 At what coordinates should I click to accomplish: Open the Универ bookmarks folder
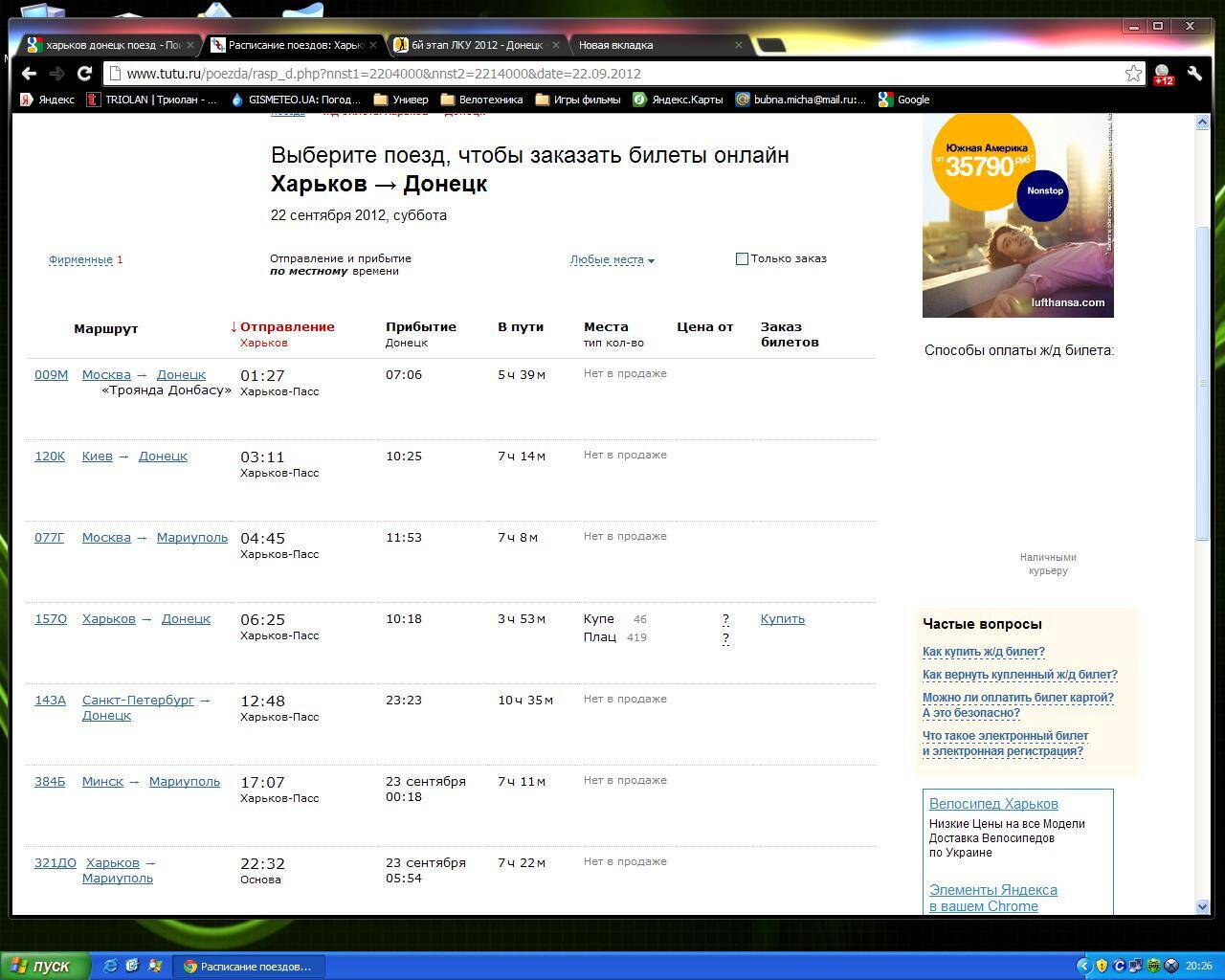tap(401, 100)
